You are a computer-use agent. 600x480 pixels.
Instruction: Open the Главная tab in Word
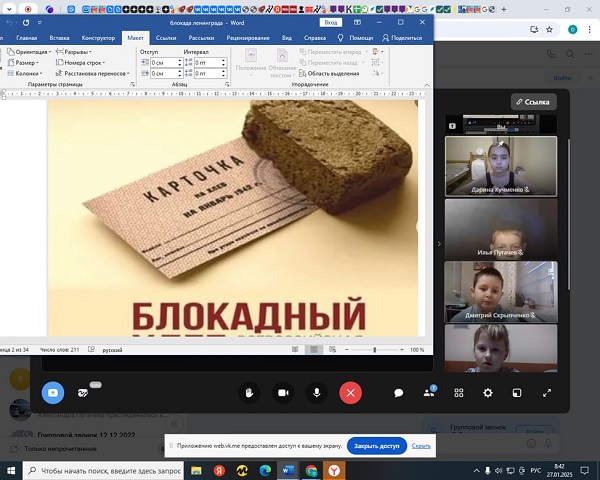(27, 38)
